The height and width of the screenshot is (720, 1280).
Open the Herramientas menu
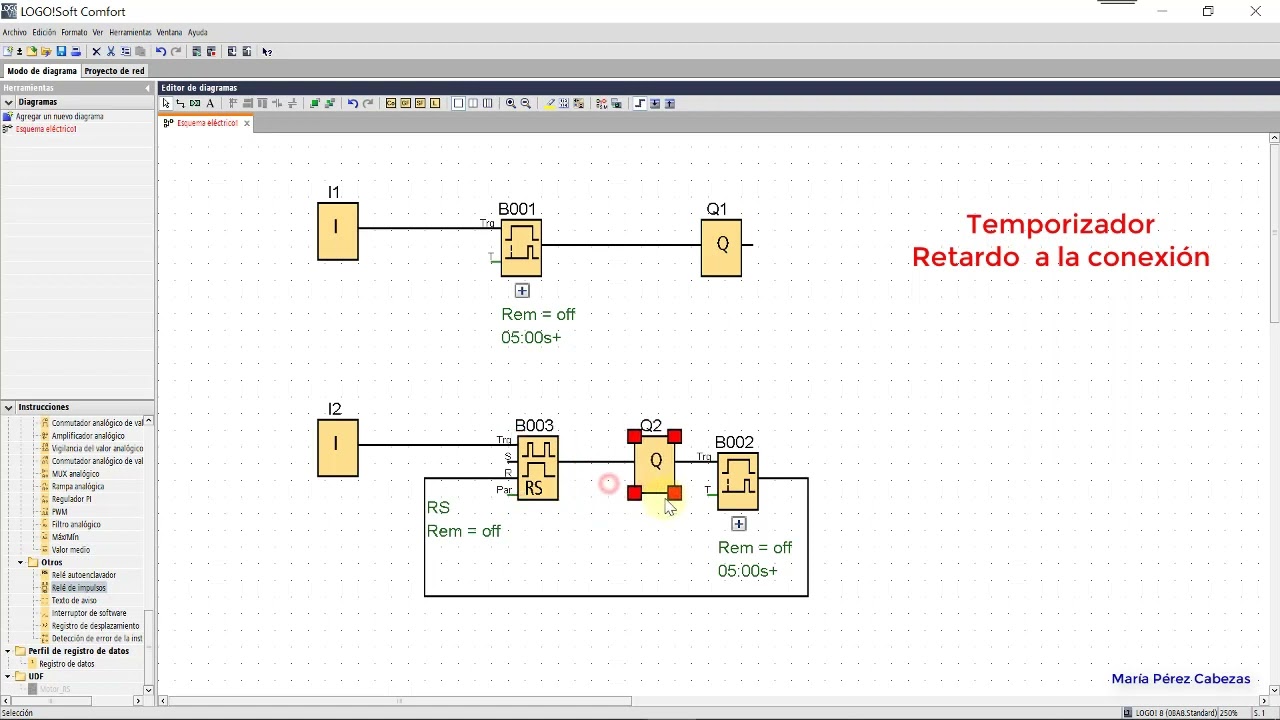pos(130,32)
